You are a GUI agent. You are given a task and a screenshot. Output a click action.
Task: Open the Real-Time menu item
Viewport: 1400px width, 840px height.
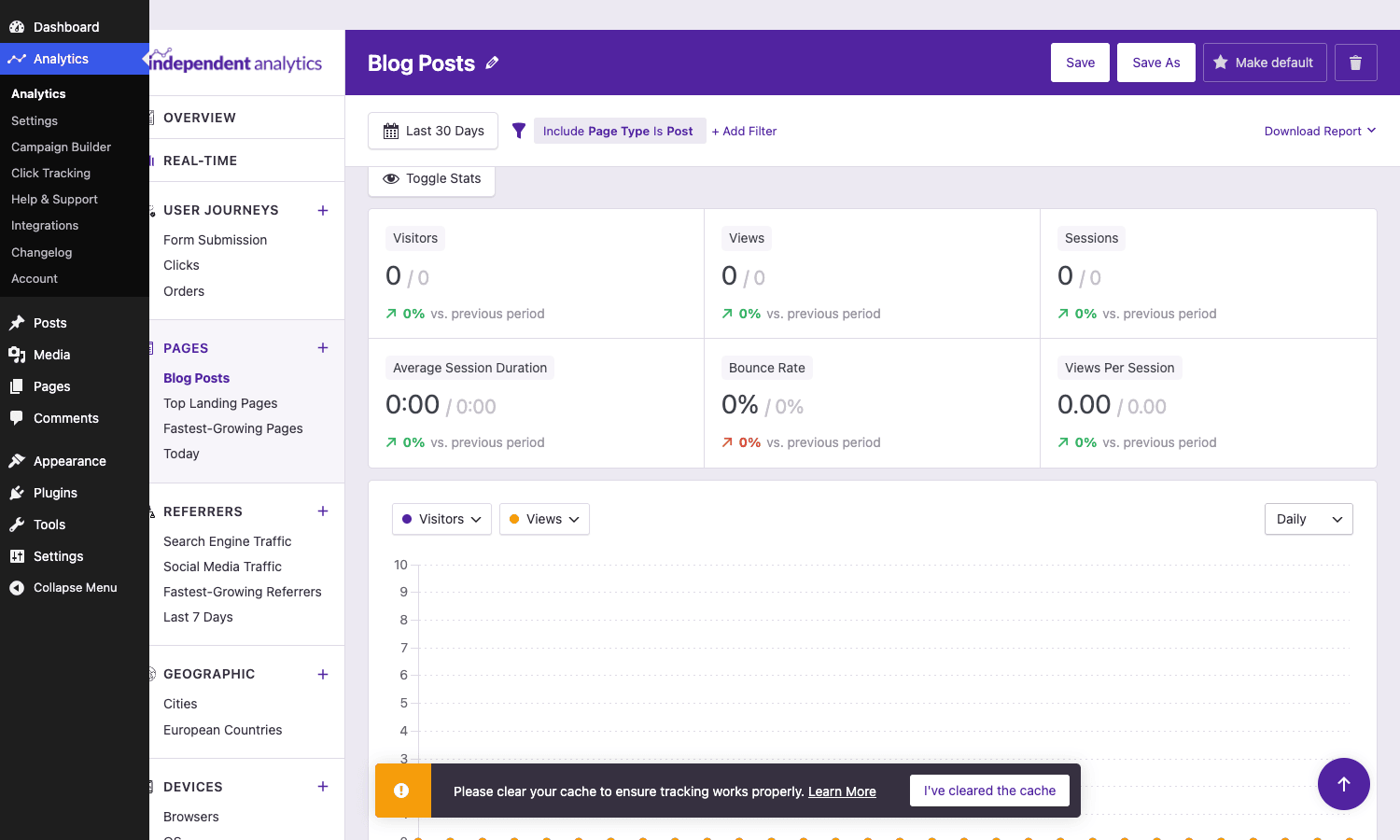click(200, 161)
